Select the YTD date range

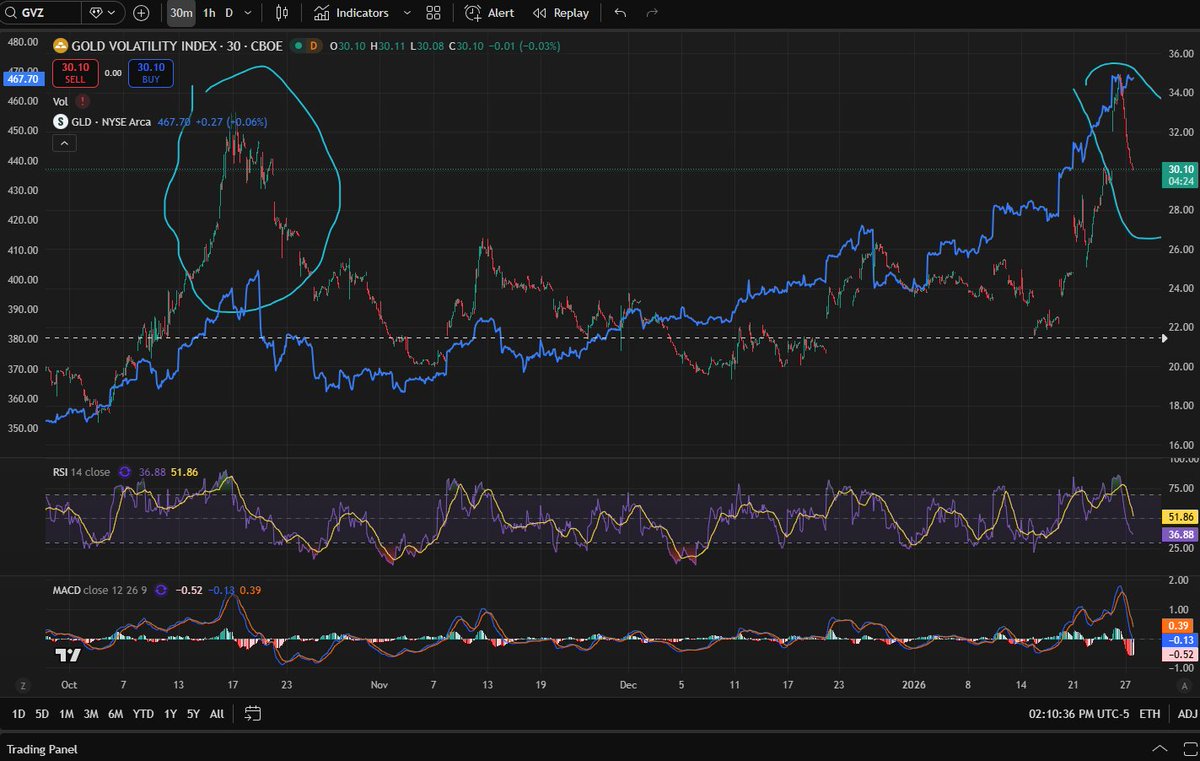[143, 714]
